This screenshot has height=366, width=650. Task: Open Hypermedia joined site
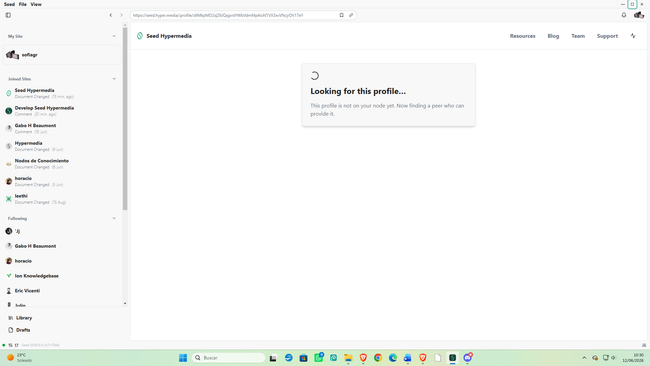click(x=62, y=146)
